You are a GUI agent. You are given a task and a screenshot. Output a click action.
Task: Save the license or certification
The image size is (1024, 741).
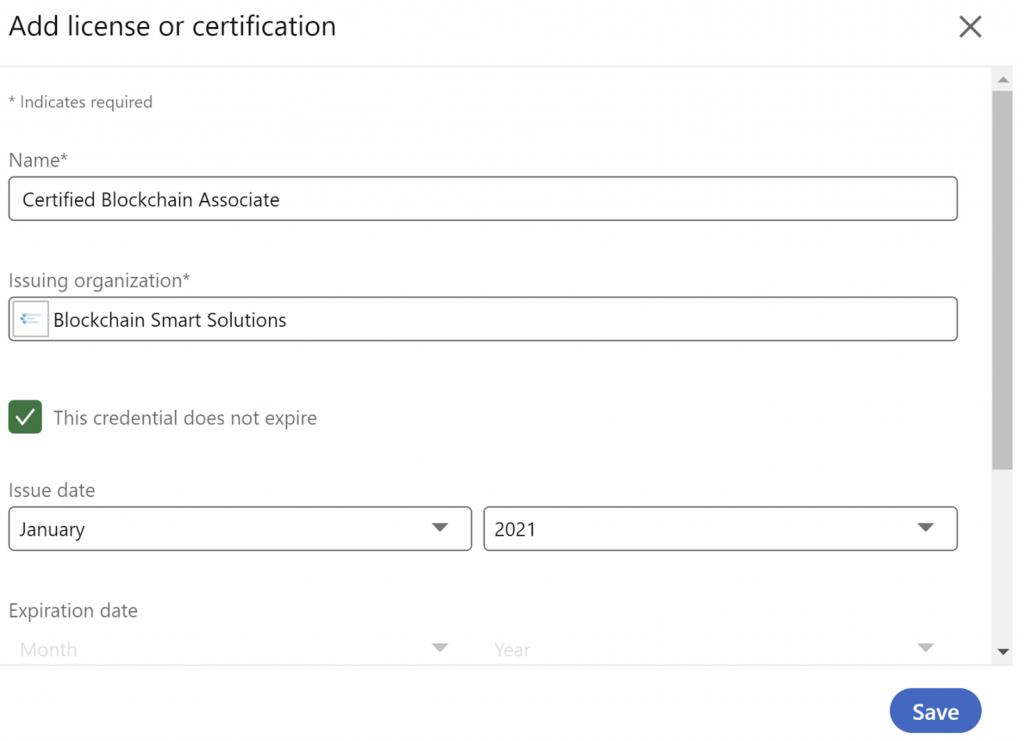pos(935,710)
